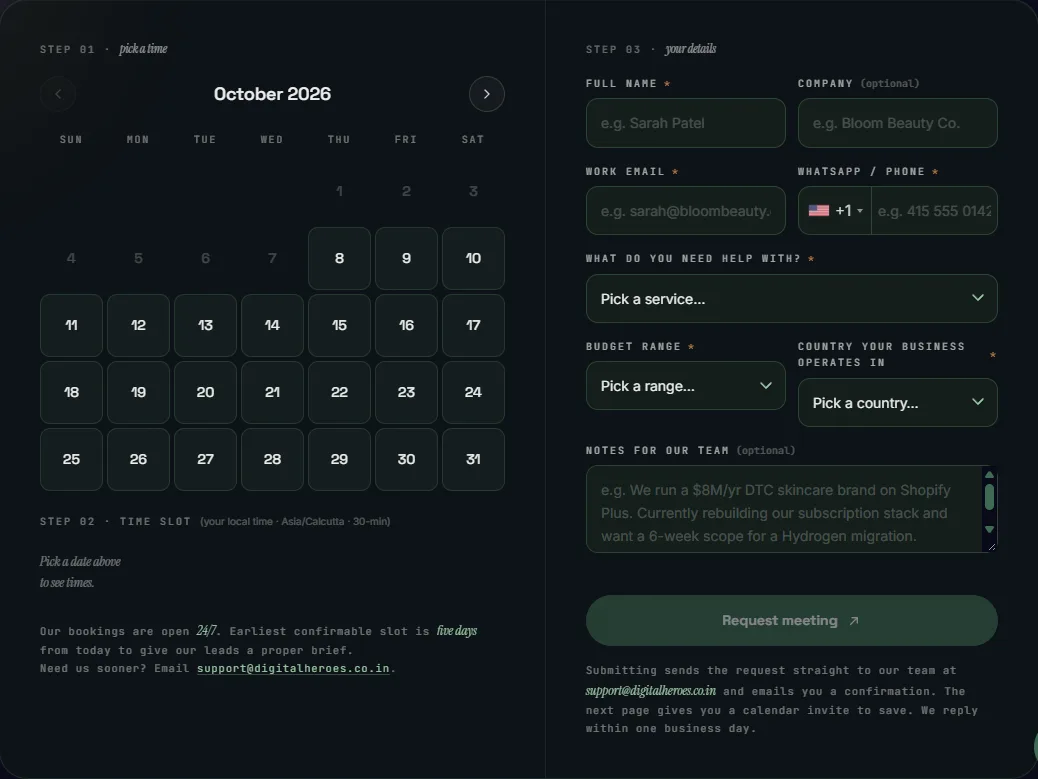Click the notes textarea scroll up arrow
This screenshot has width=1038, height=779.
[x=989, y=475]
